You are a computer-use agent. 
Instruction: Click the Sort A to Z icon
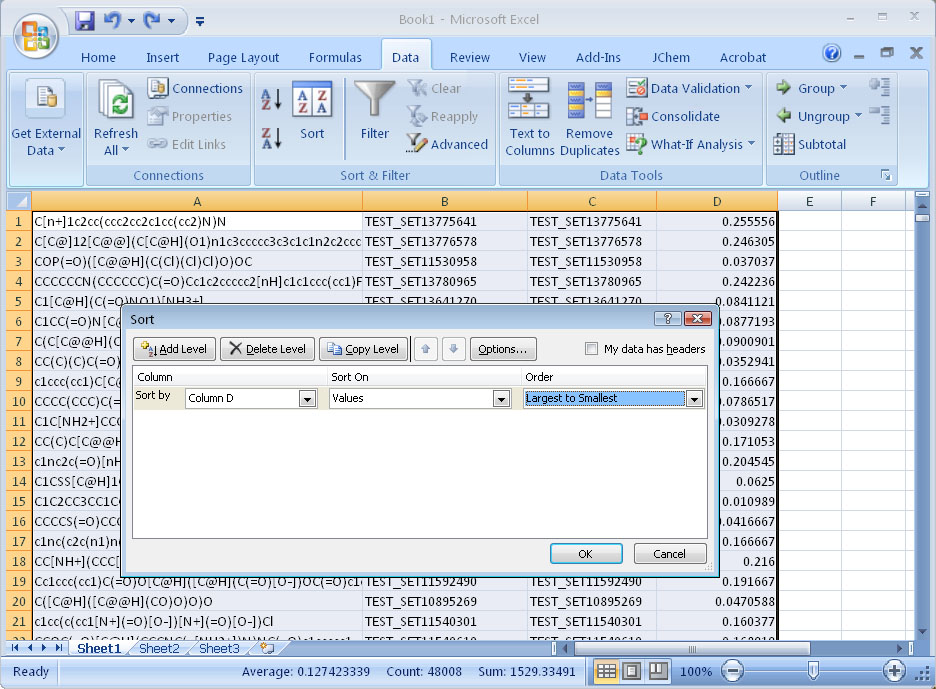pyautogui.click(x=271, y=99)
